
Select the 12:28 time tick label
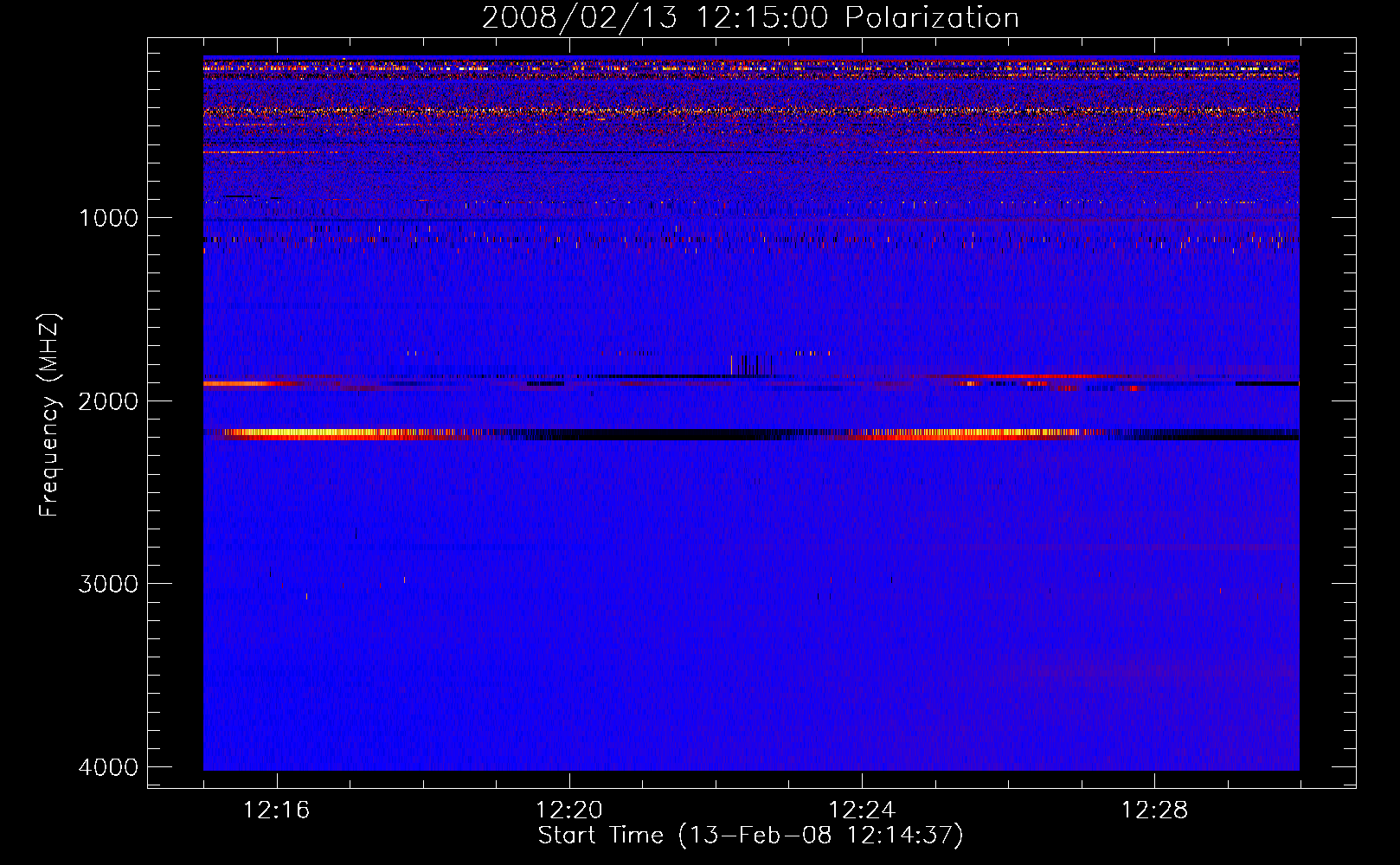point(1154,811)
